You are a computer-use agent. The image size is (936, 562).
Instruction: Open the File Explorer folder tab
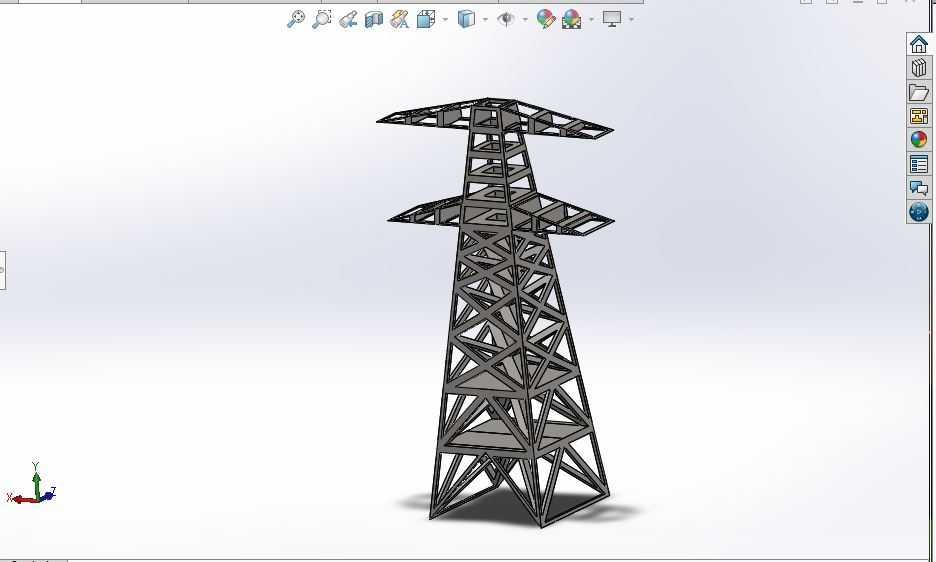coord(919,92)
